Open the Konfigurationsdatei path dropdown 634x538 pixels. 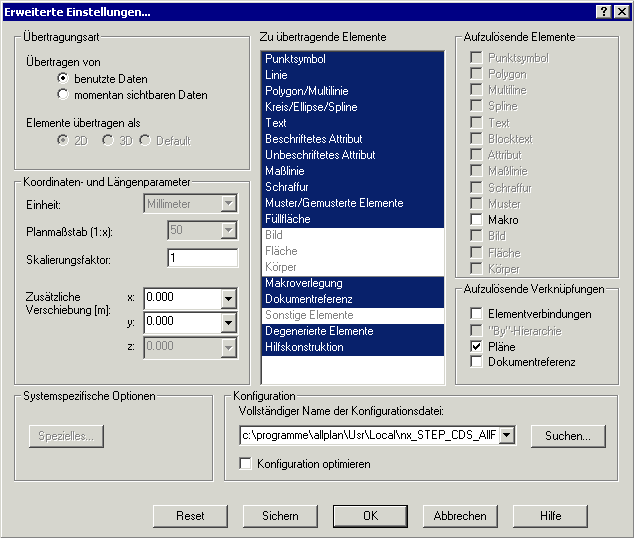point(507,435)
